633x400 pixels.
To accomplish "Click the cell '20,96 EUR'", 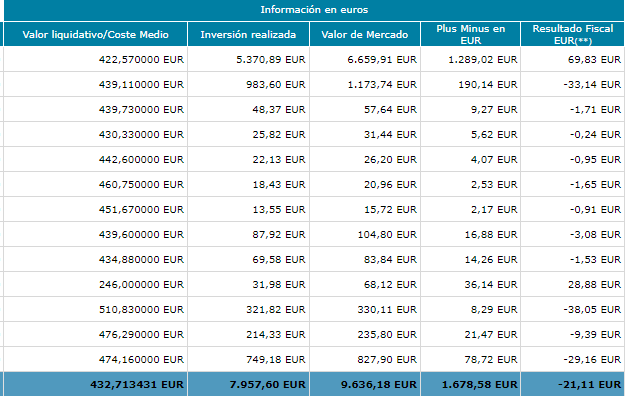I will click(365, 184).
